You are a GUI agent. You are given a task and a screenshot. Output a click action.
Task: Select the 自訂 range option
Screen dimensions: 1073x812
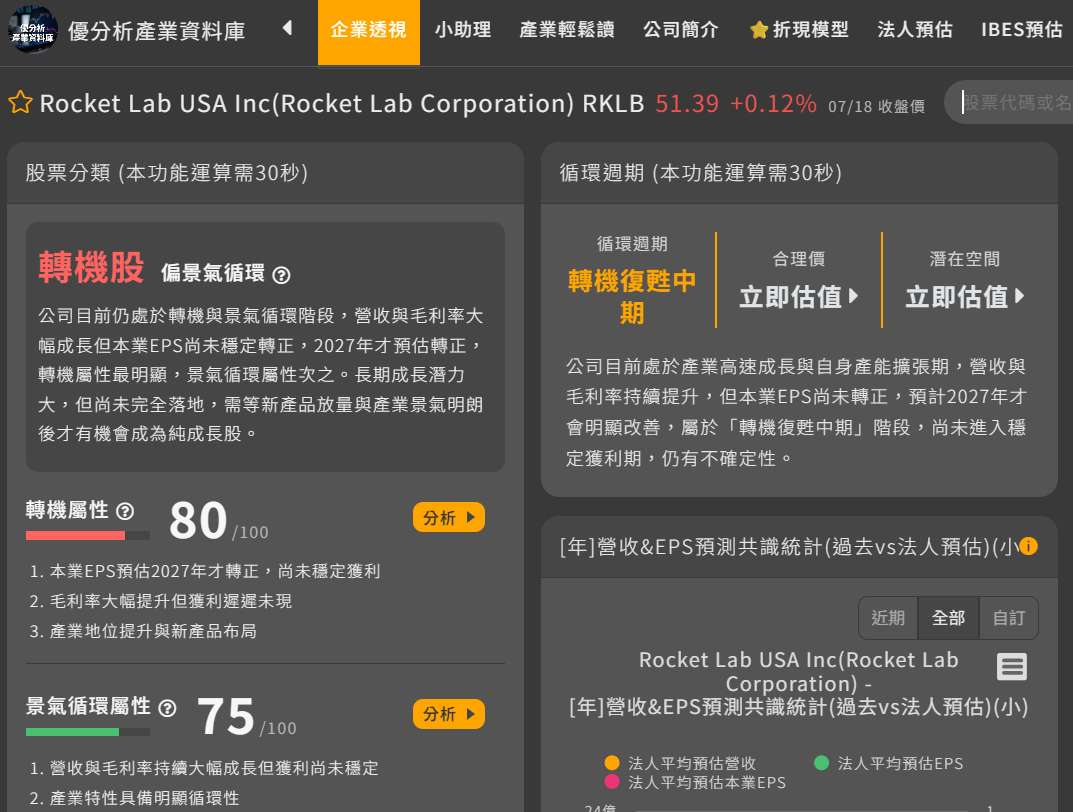click(1009, 618)
